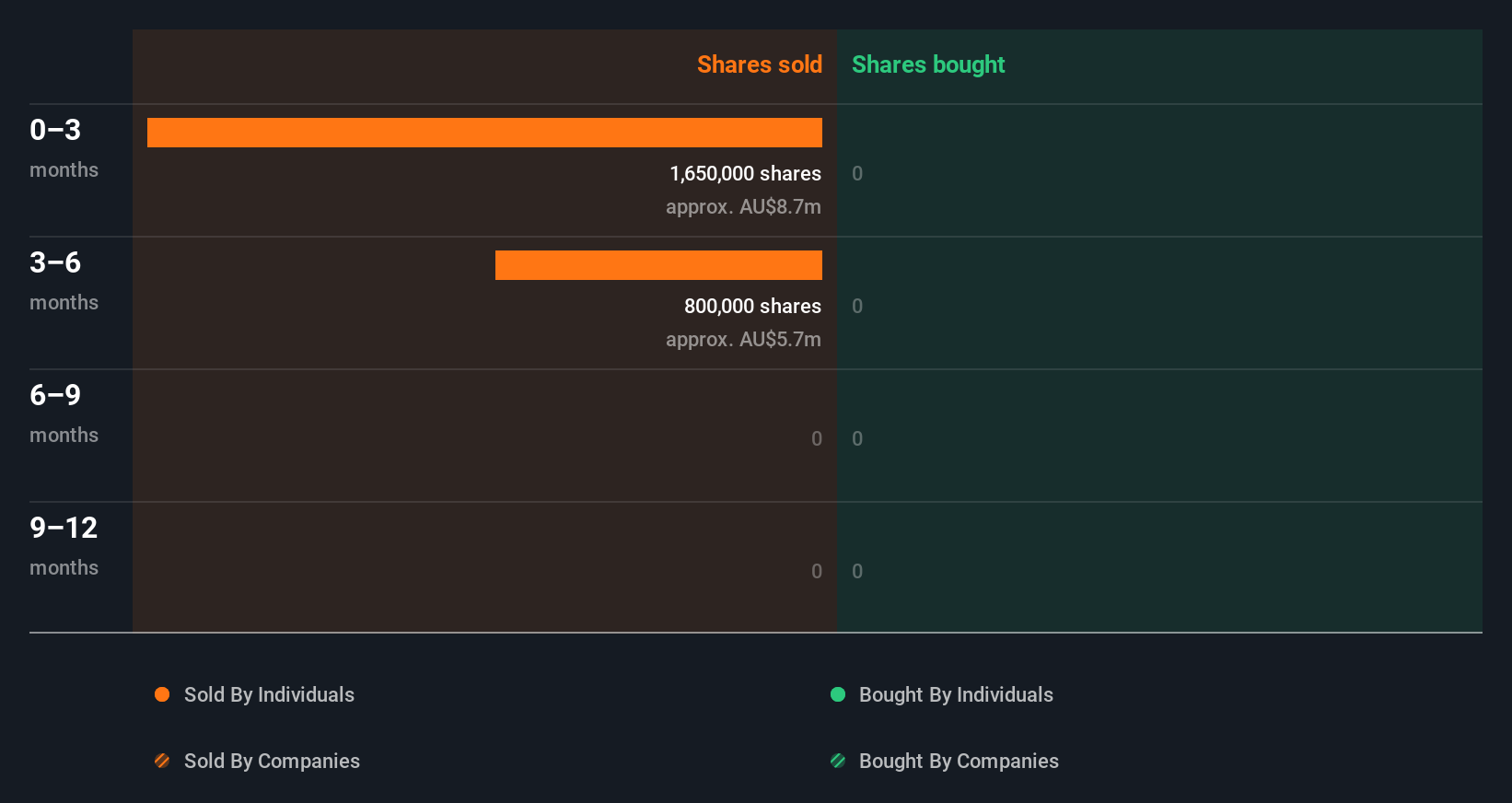Select the 6–9 months row label
This screenshot has height=803, width=1512.
[x=64, y=413]
